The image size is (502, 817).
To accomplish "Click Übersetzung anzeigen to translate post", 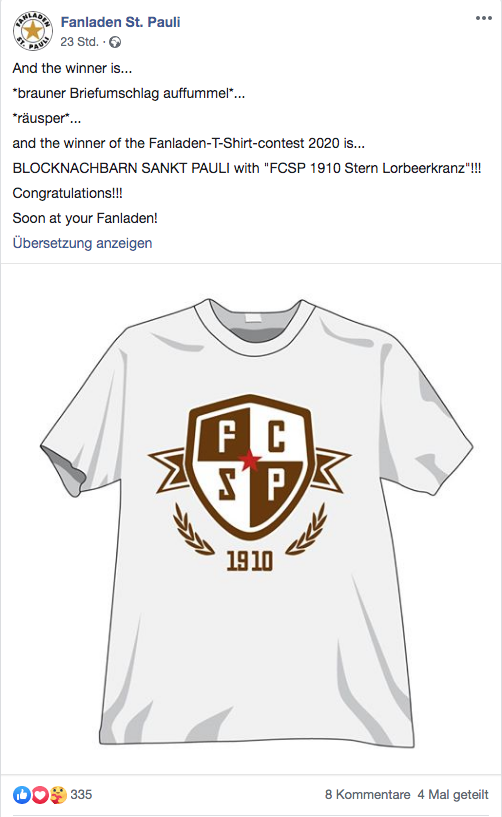I will (82, 243).
